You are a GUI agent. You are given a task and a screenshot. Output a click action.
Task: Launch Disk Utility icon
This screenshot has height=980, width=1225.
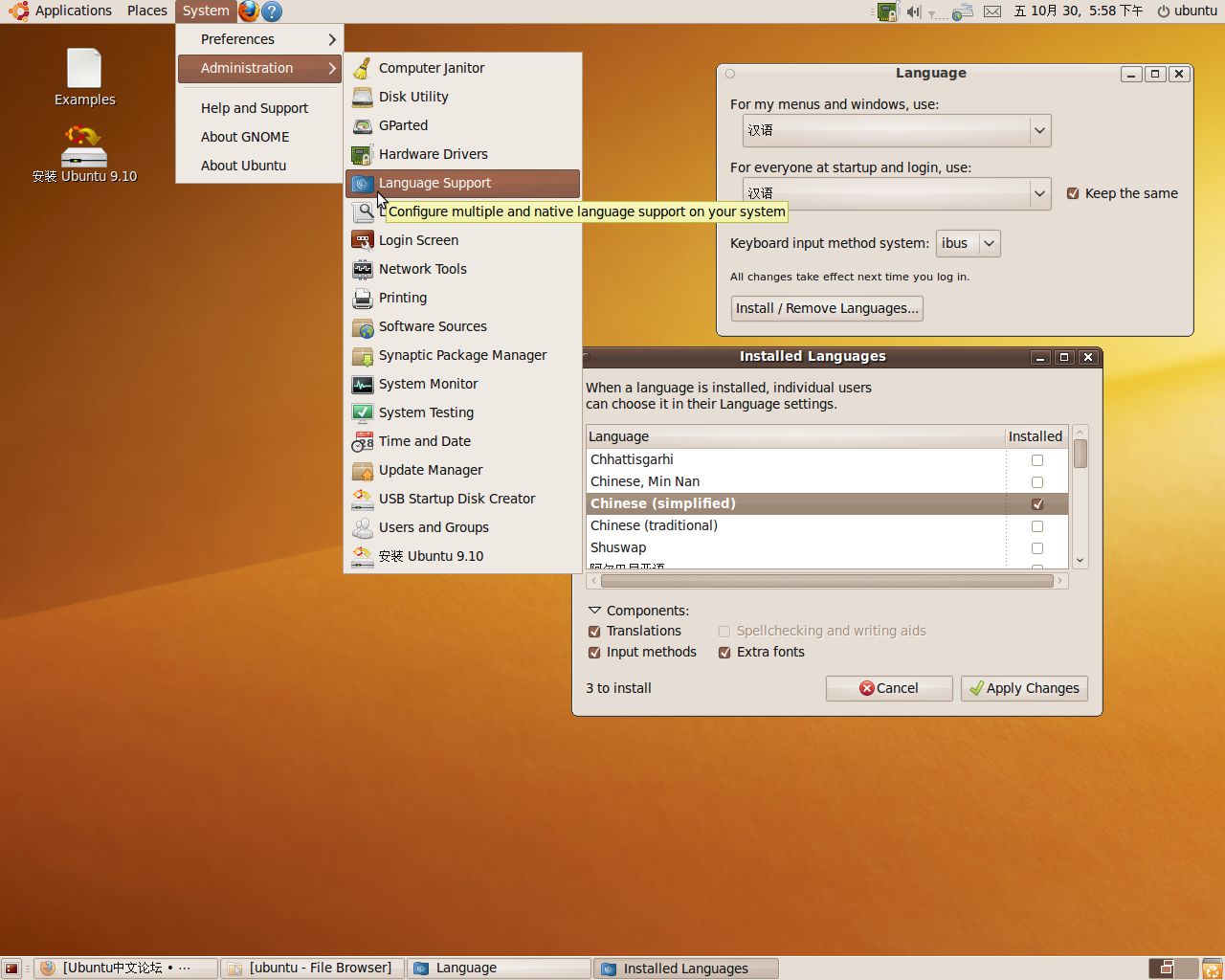click(363, 97)
